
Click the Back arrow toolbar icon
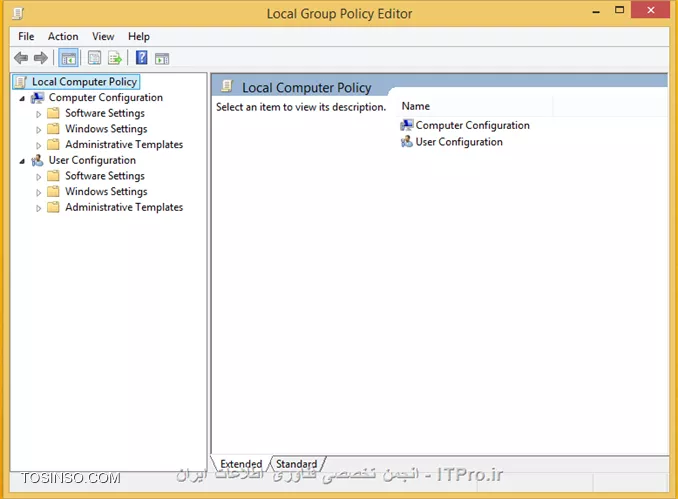21,58
